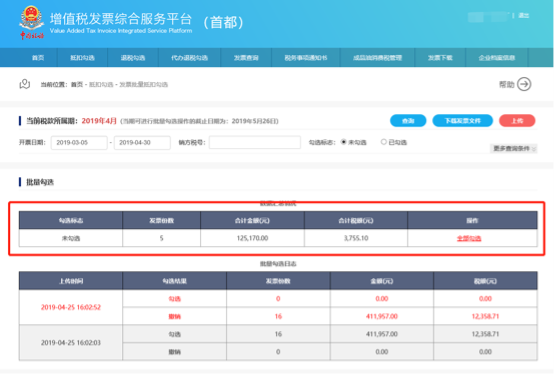Click 首页 in the breadcrumb path
554x374 pixels.
tap(77, 84)
